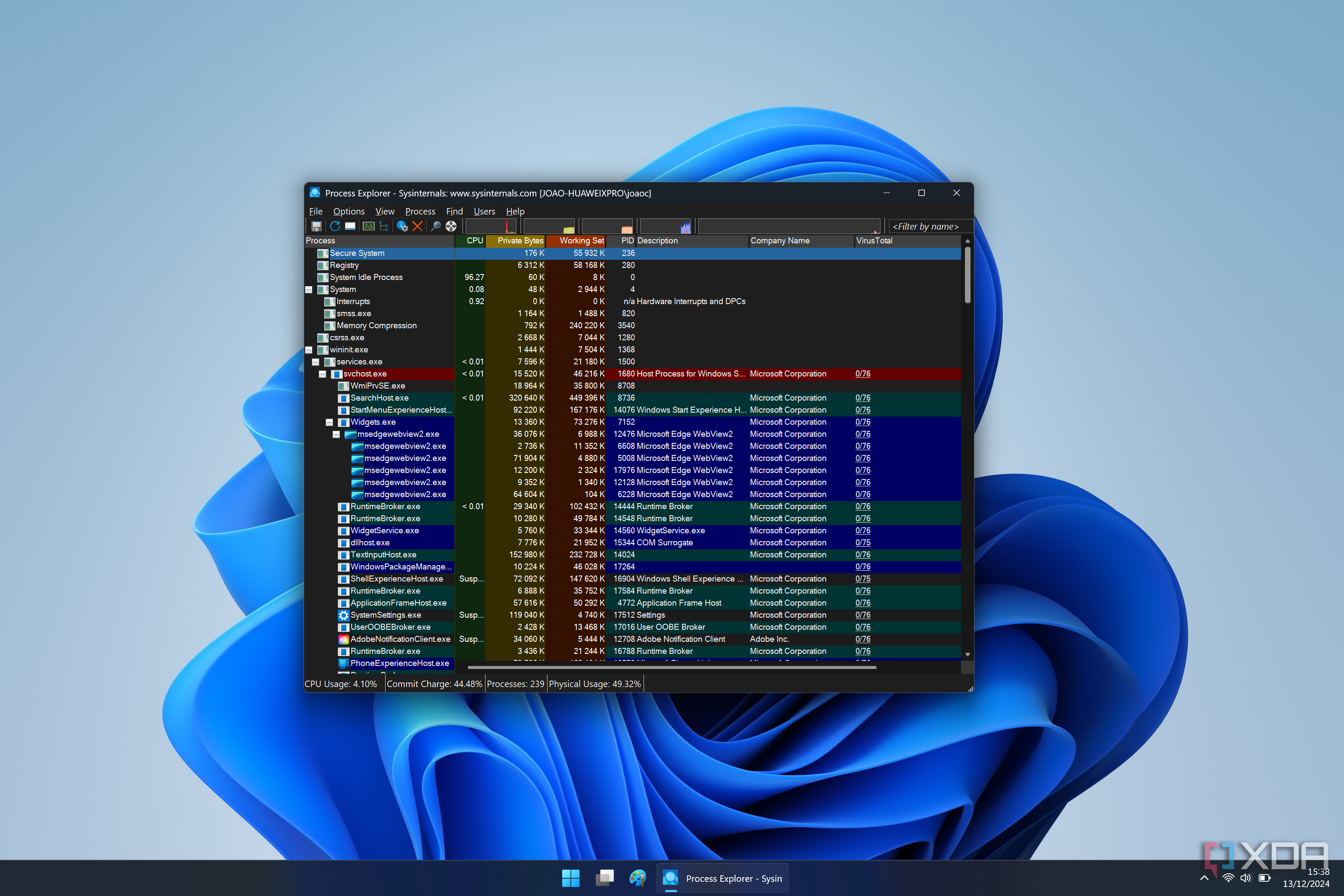Open the Options menu
The image size is (1344, 896).
(348, 212)
